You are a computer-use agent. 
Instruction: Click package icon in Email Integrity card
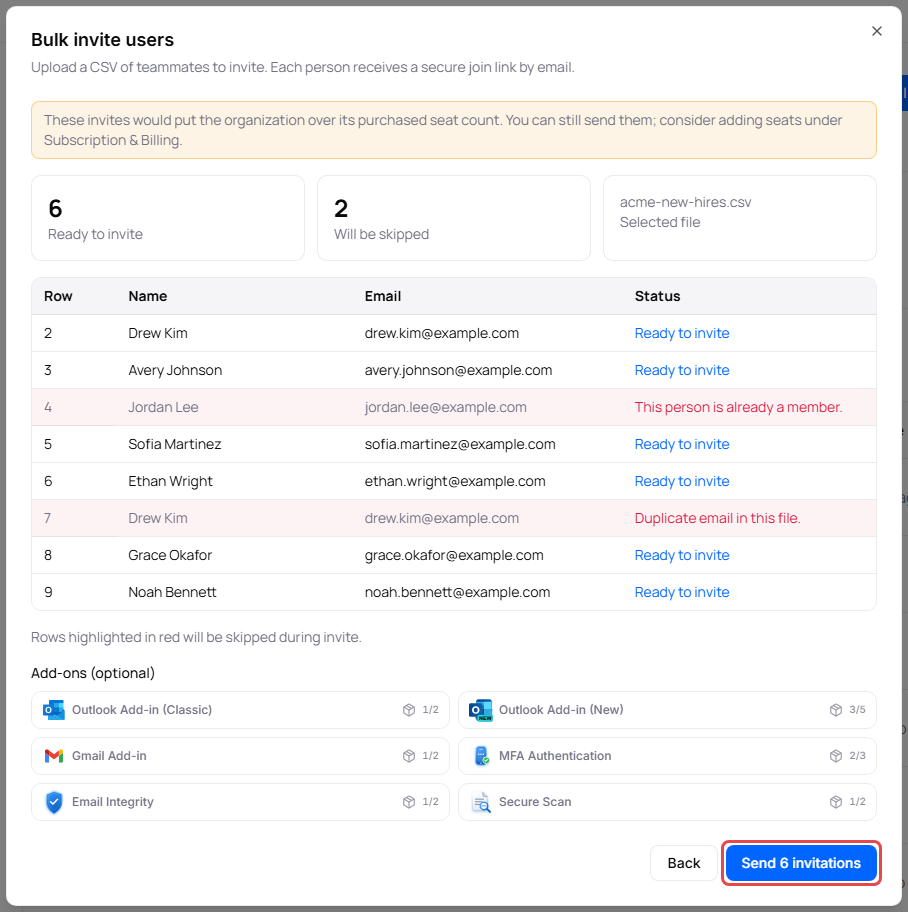click(x=409, y=802)
